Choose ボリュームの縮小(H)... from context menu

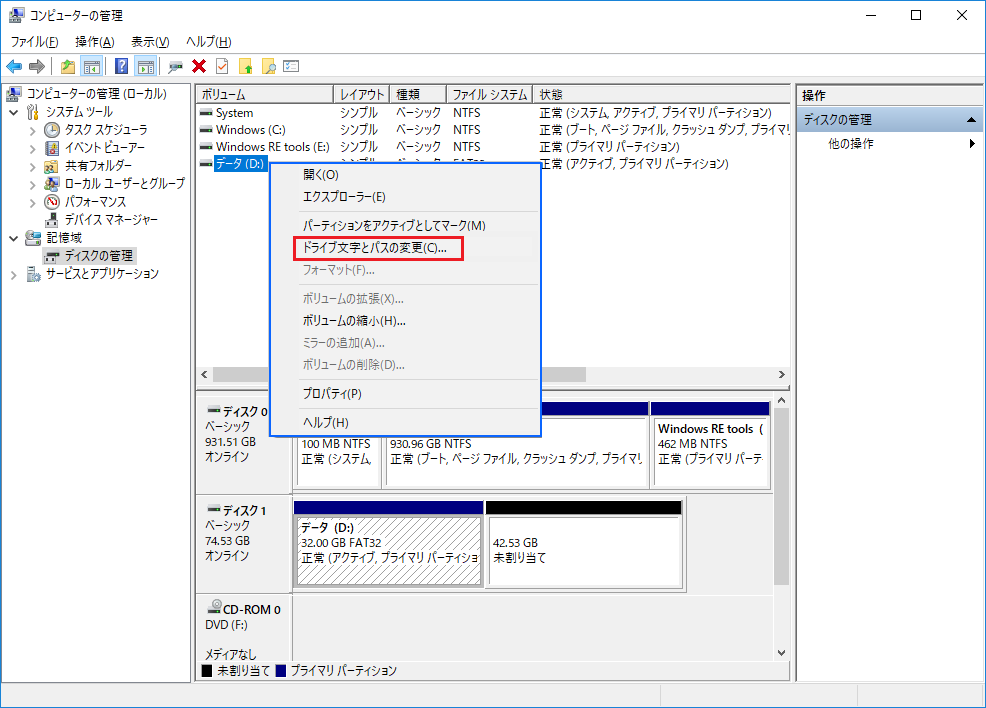(x=353, y=321)
